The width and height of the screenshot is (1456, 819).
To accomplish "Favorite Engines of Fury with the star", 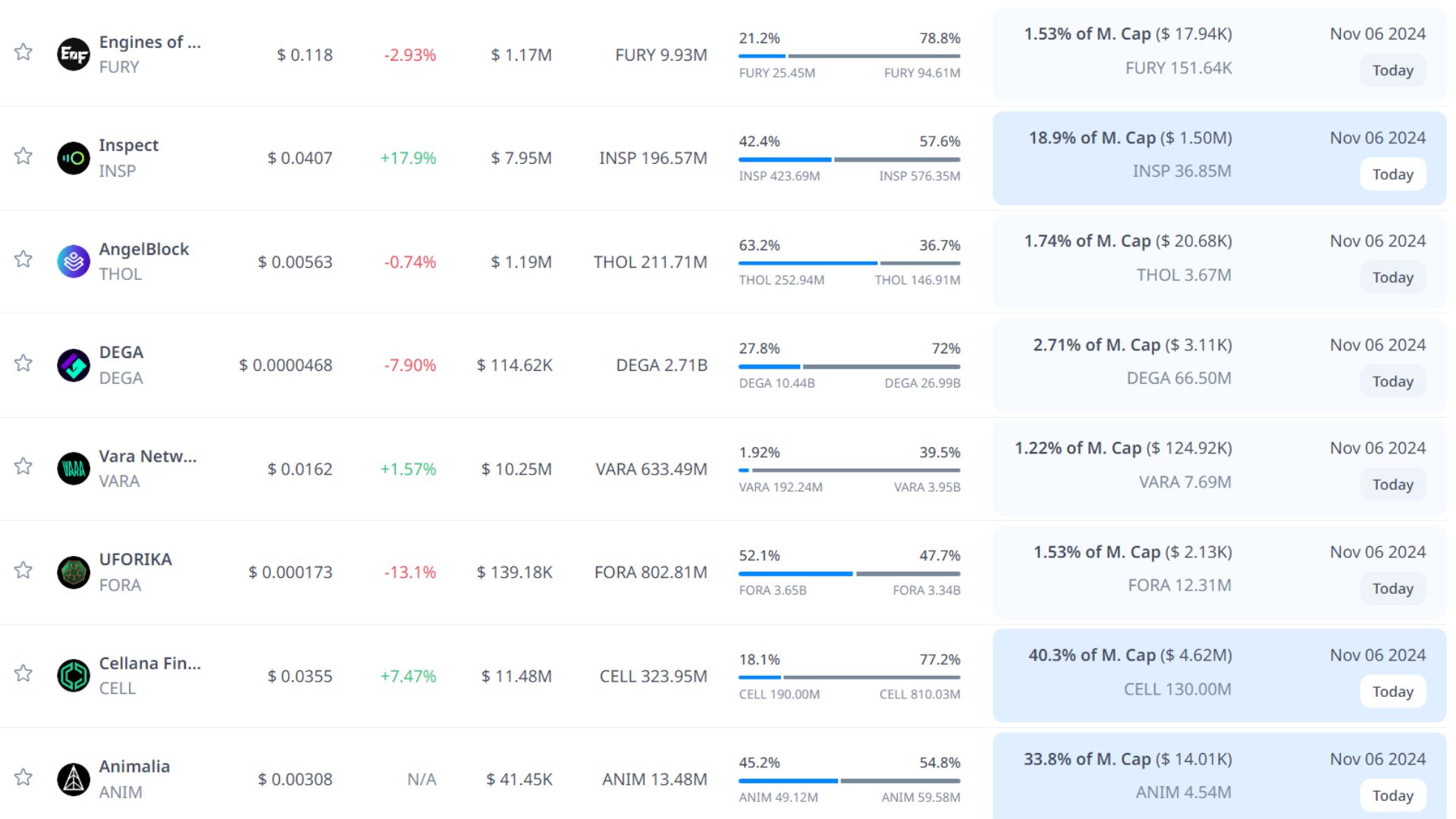I will coord(24,52).
